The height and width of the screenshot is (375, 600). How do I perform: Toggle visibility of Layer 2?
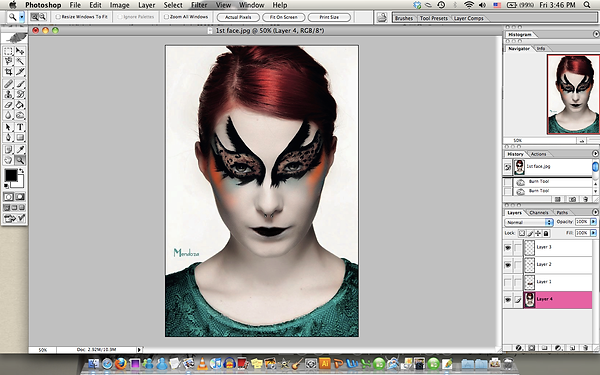tap(508, 264)
